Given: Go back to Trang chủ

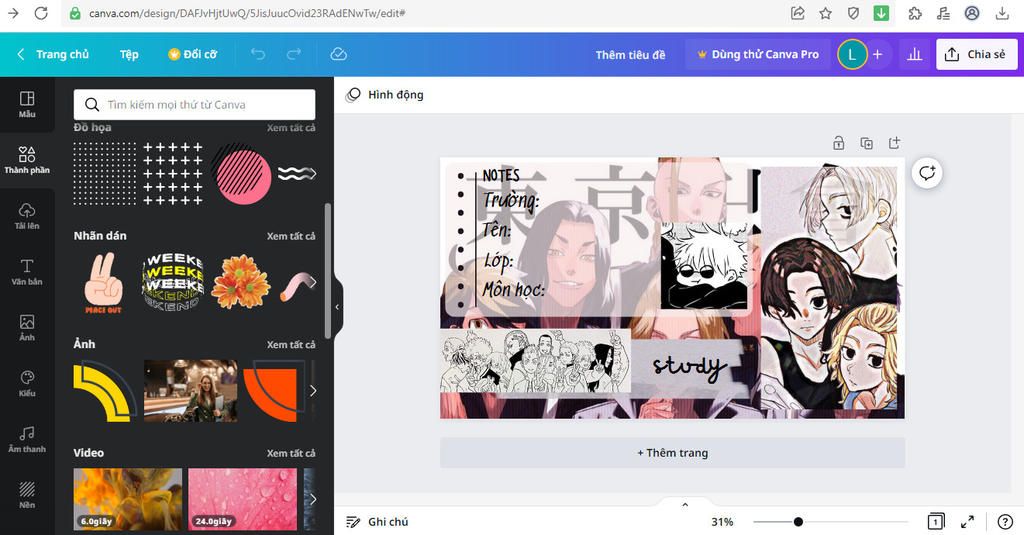Looking at the screenshot, I should (53, 54).
